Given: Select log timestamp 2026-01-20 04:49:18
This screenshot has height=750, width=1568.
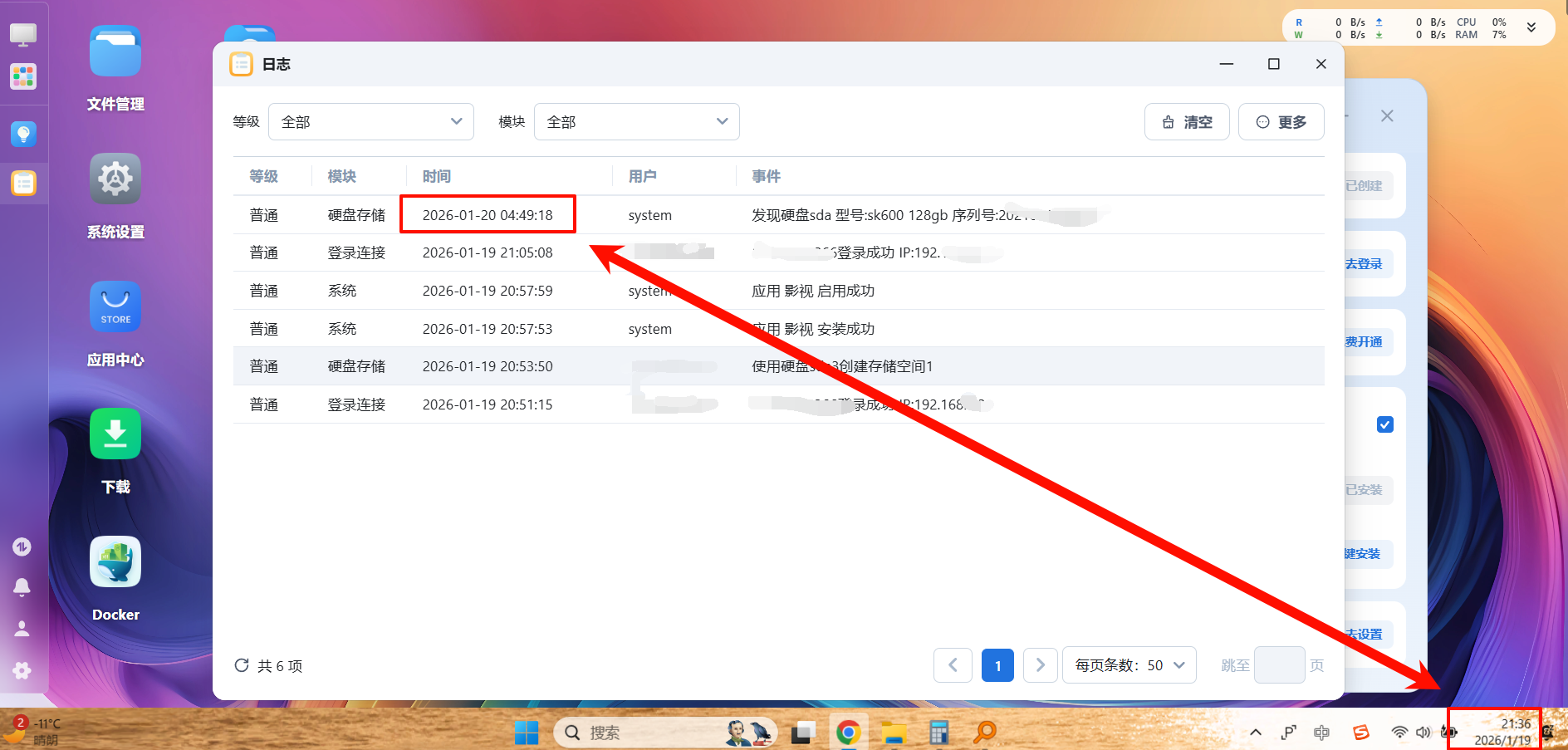Looking at the screenshot, I should click(488, 215).
